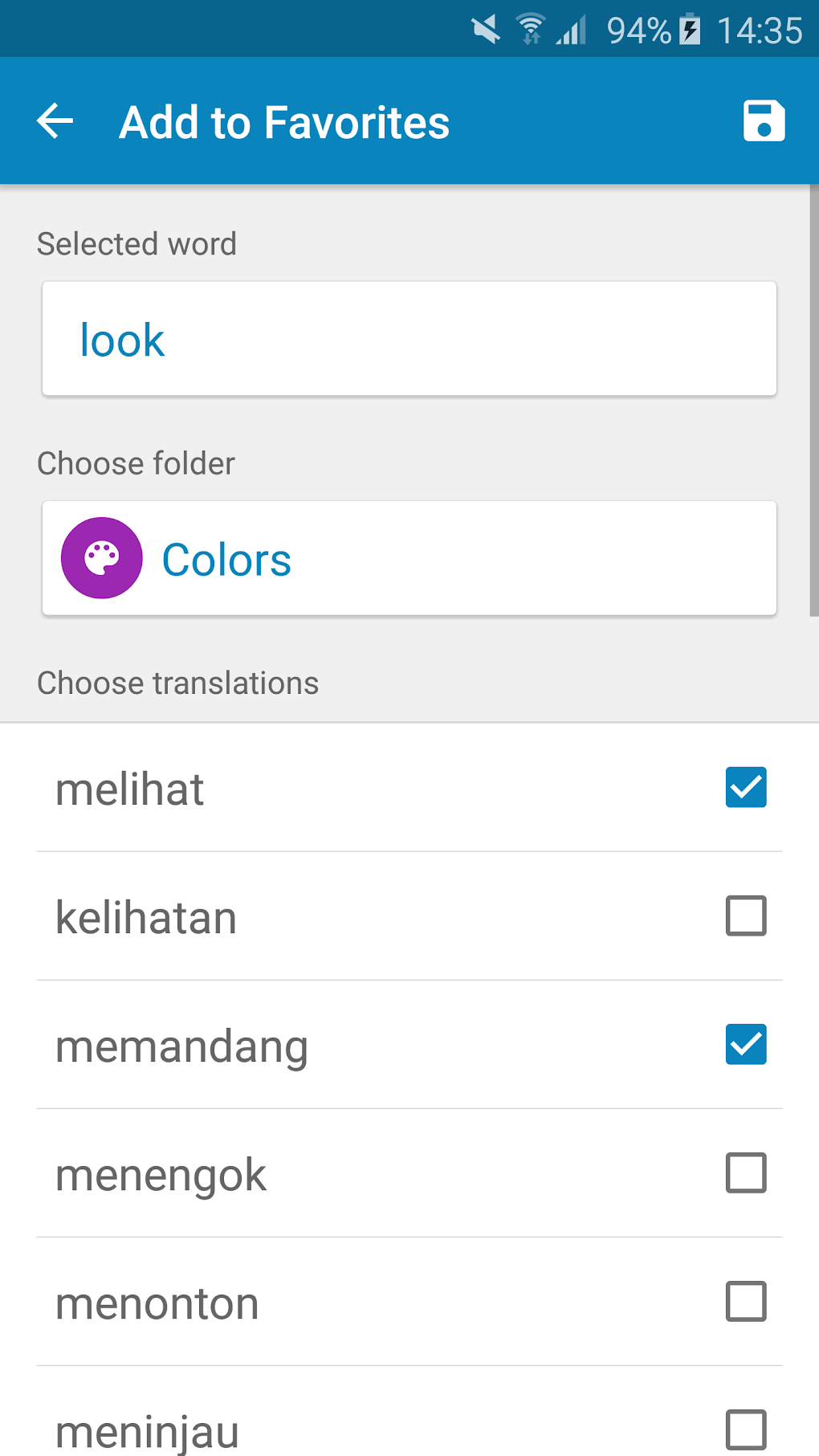819x1456 pixels.
Task: Tick the menonton translation checkbox
Action: click(x=746, y=1301)
